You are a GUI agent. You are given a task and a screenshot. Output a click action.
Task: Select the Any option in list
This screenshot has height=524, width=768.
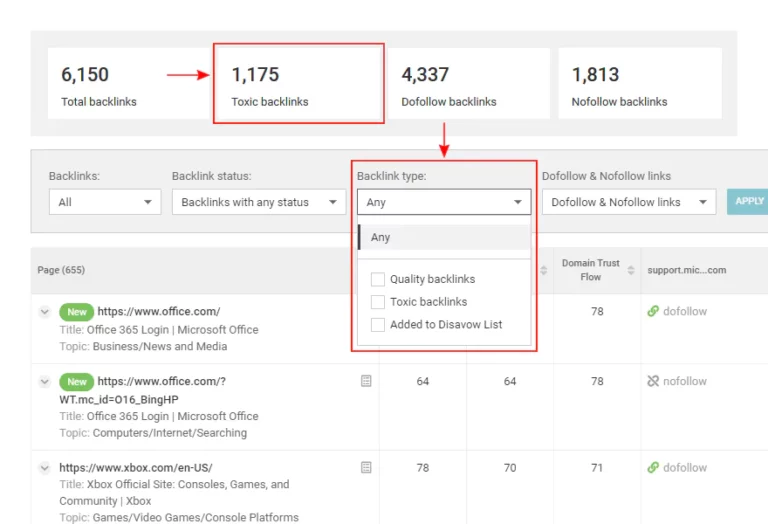(x=444, y=237)
